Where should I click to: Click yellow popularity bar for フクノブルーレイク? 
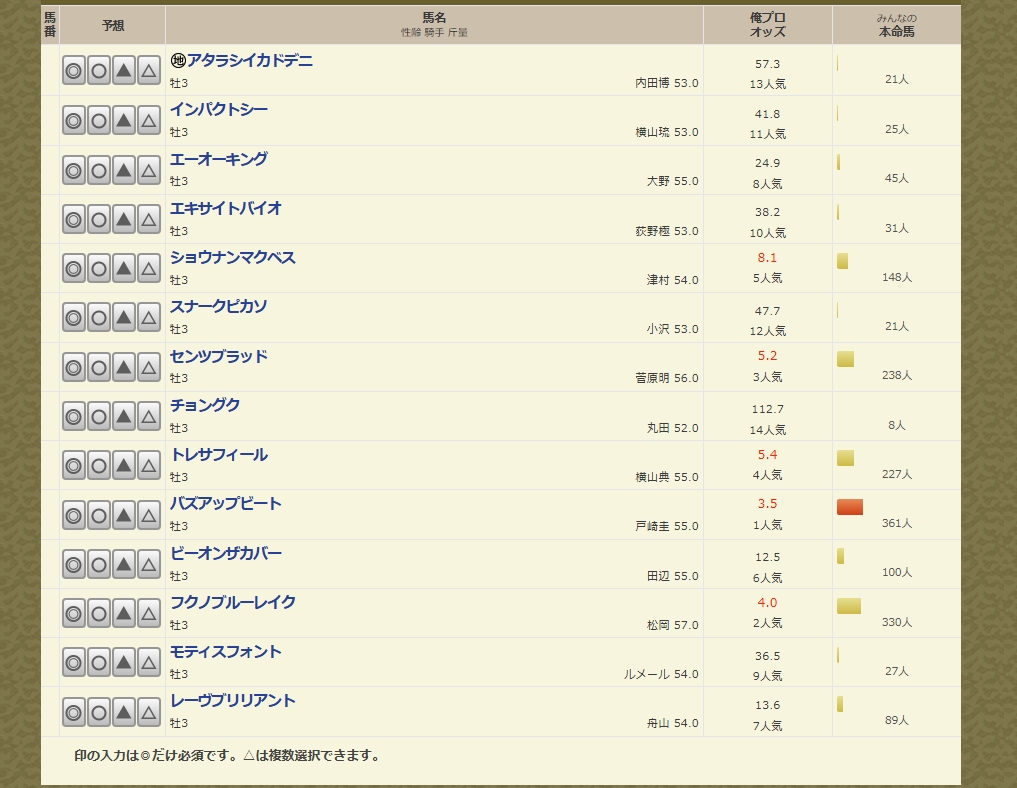click(x=849, y=606)
